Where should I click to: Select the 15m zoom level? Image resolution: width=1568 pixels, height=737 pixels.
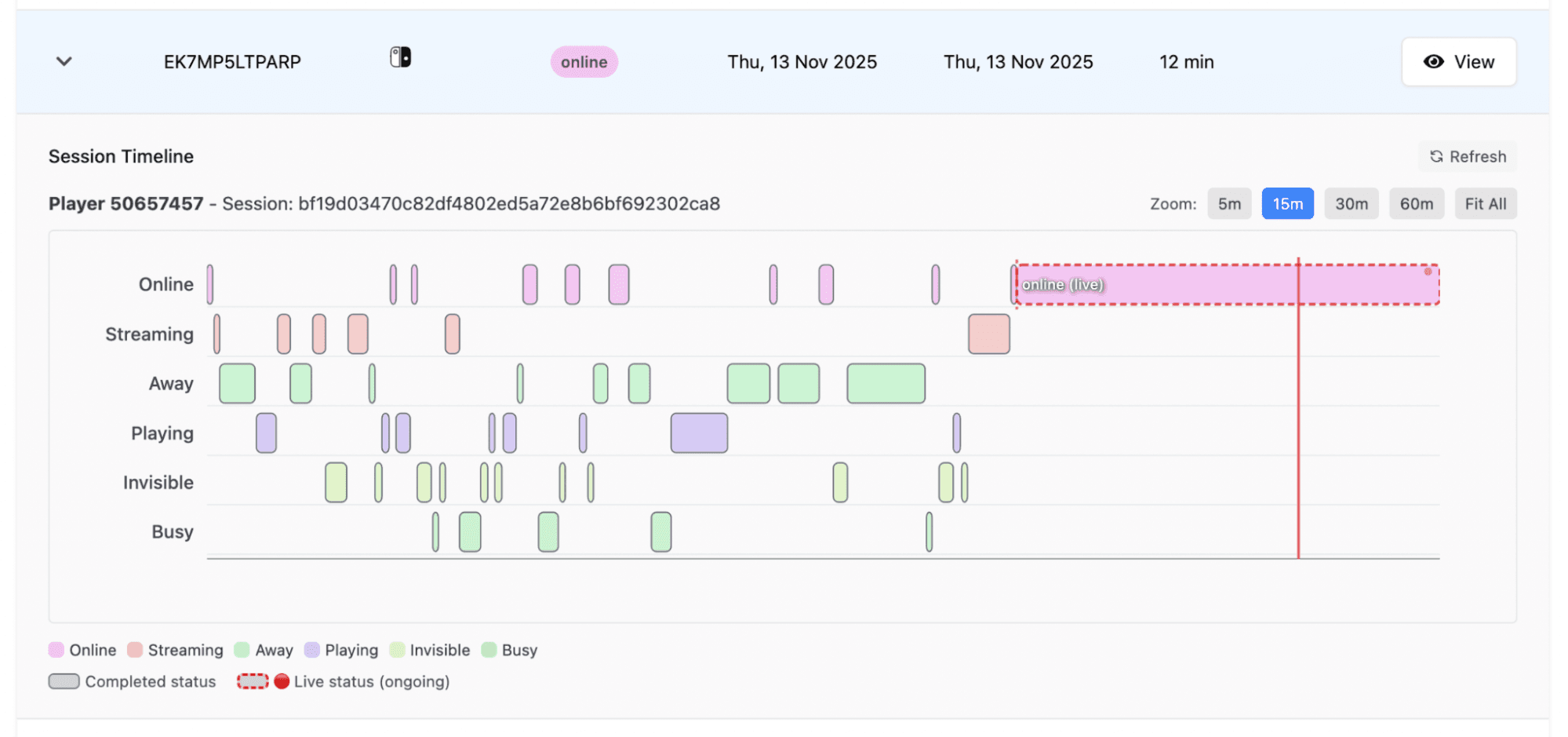(x=1286, y=204)
